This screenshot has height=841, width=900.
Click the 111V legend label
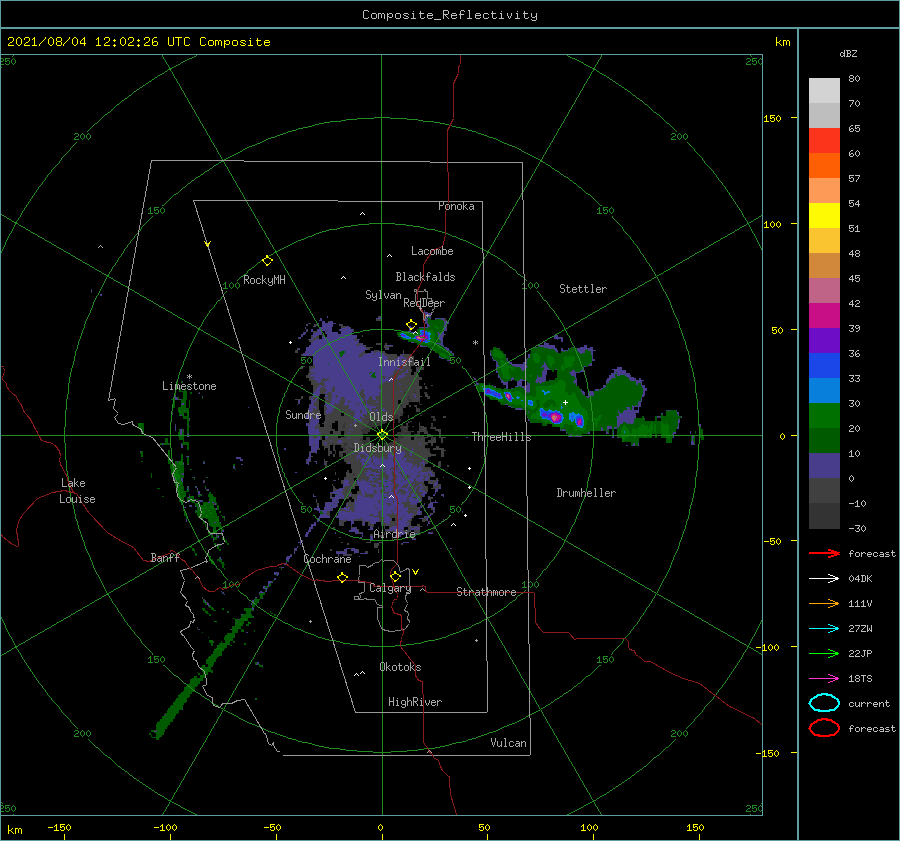coord(860,603)
